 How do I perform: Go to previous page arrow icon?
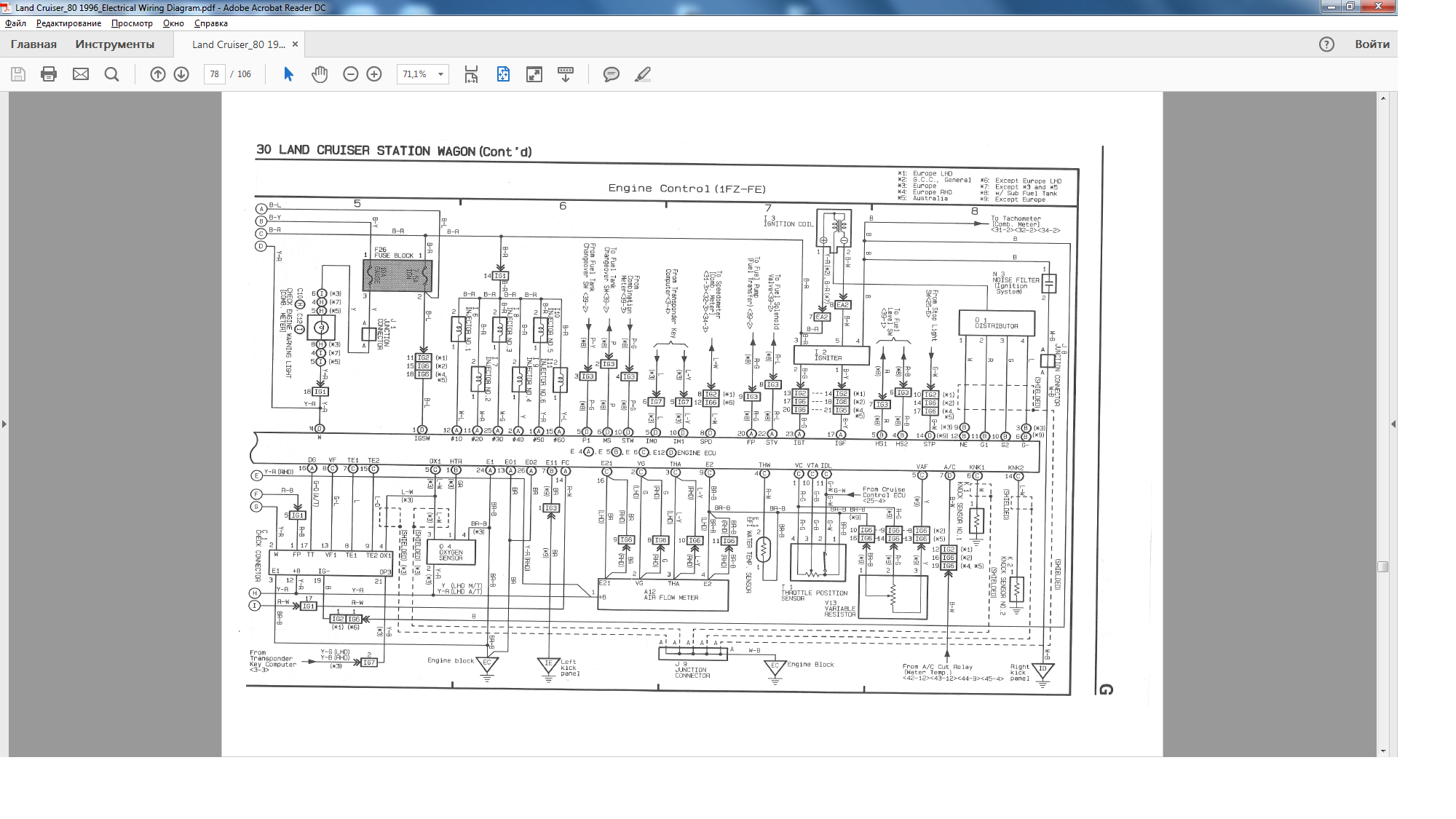(158, 74)
